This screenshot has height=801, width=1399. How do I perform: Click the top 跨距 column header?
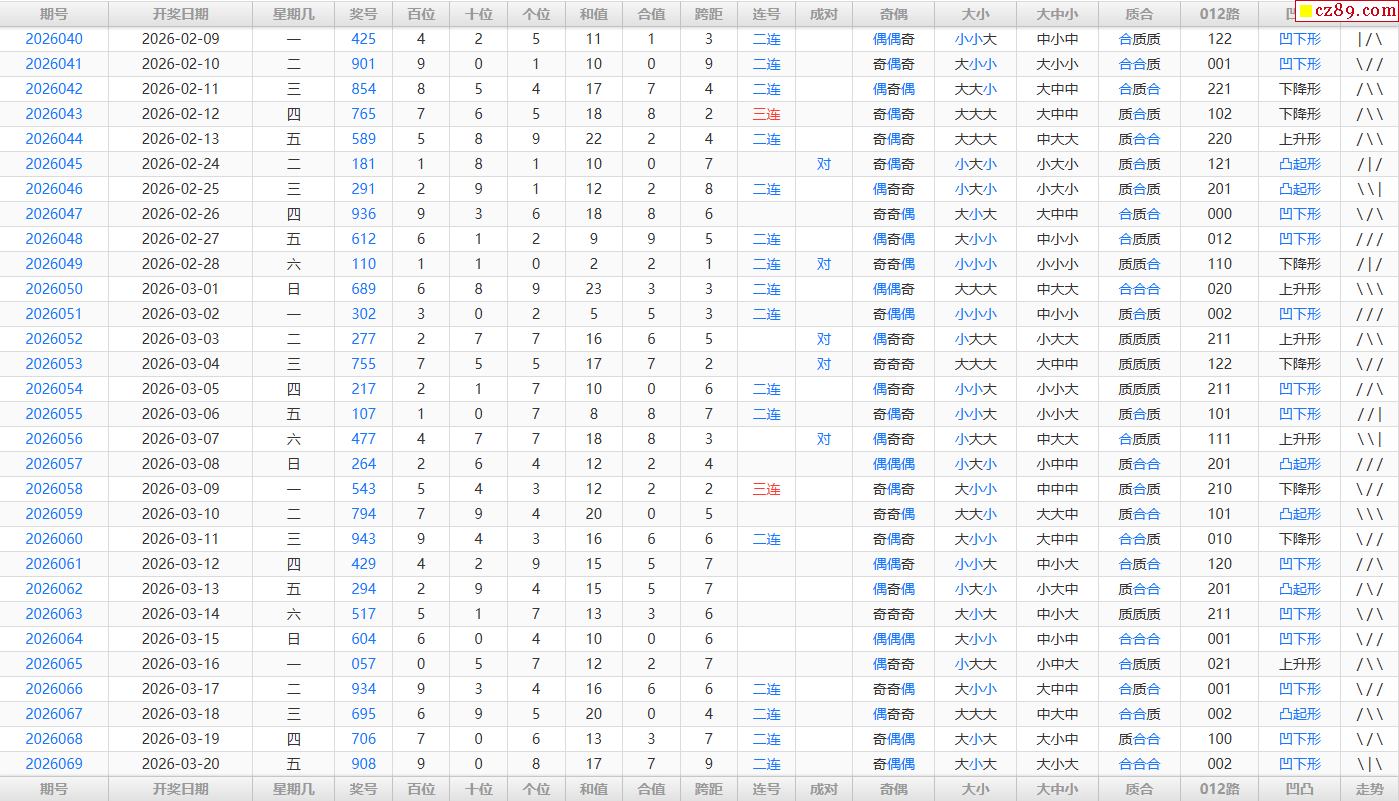(708, 14)
